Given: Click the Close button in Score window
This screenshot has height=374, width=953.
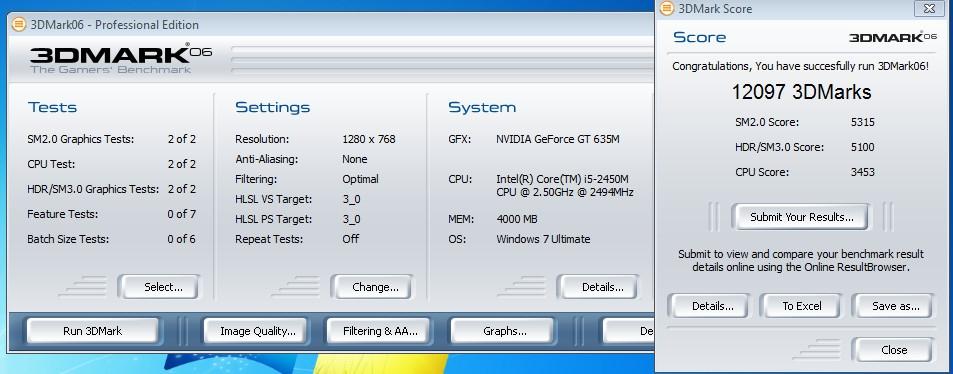Looking at the screenshot, I should 892,350.
